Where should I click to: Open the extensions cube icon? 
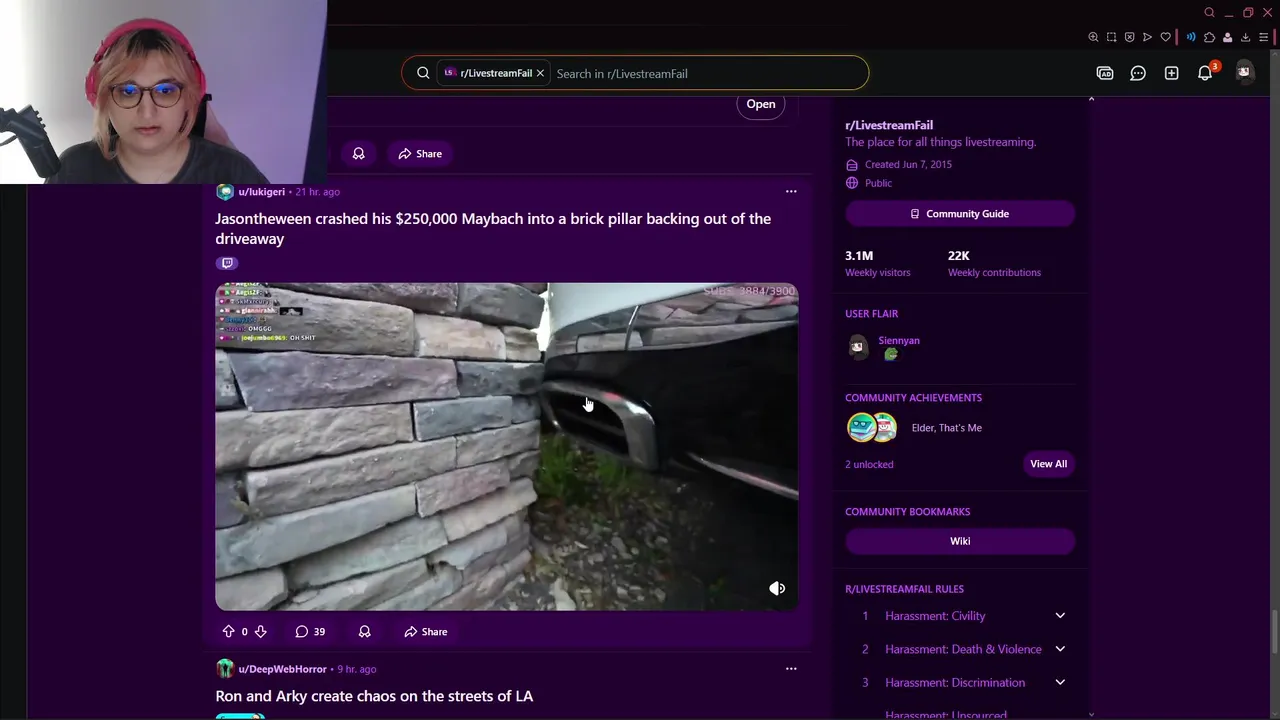pos(1209,37)
